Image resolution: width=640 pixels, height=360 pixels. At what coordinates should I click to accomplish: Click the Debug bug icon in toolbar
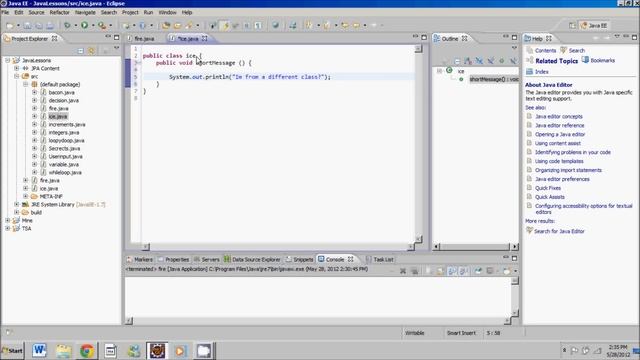[x=67, y=25]
